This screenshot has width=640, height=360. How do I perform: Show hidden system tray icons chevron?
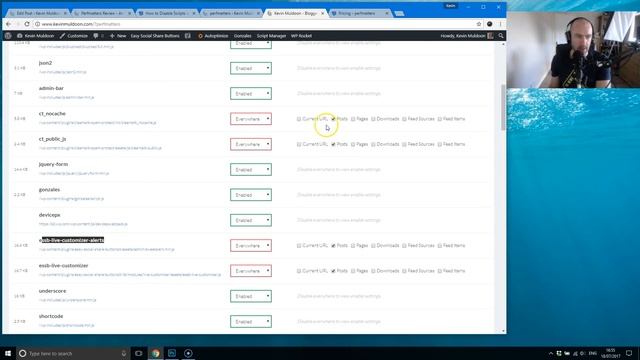551,353
